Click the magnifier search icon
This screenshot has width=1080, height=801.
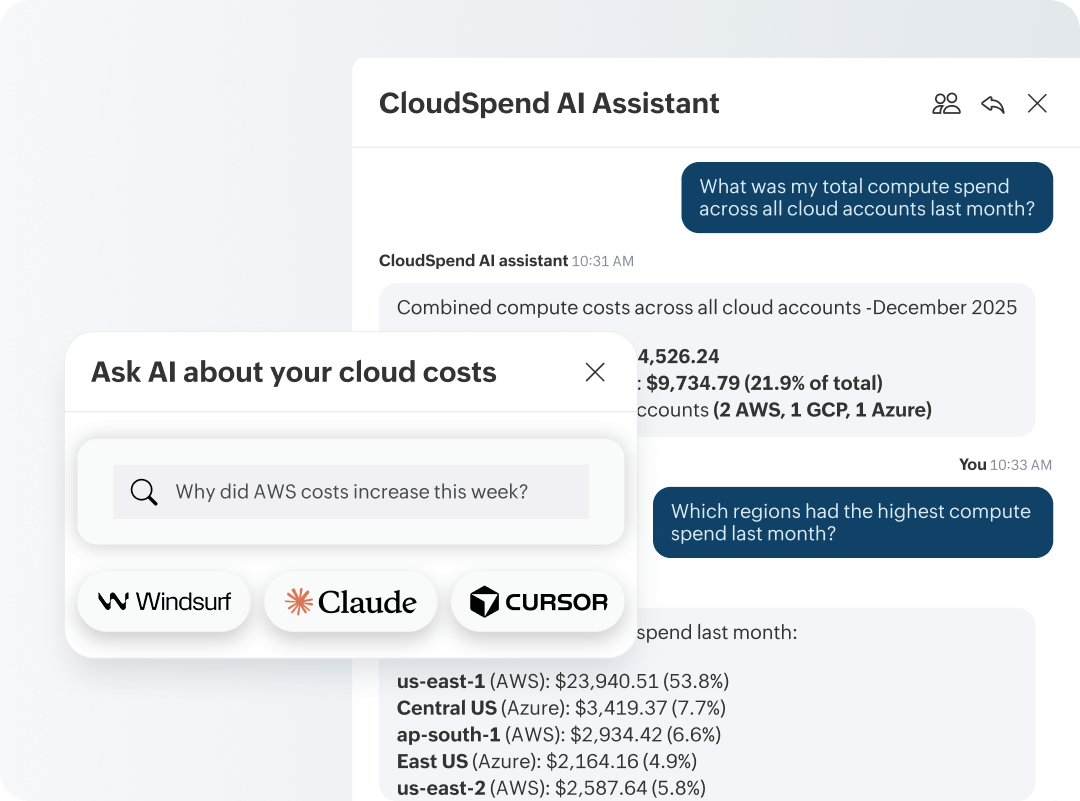tap(144, 492)
